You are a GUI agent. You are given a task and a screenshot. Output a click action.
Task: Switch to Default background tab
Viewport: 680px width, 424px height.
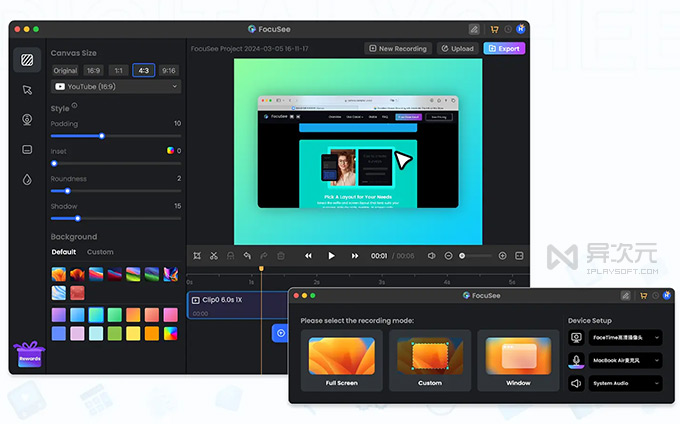point(64,252)
